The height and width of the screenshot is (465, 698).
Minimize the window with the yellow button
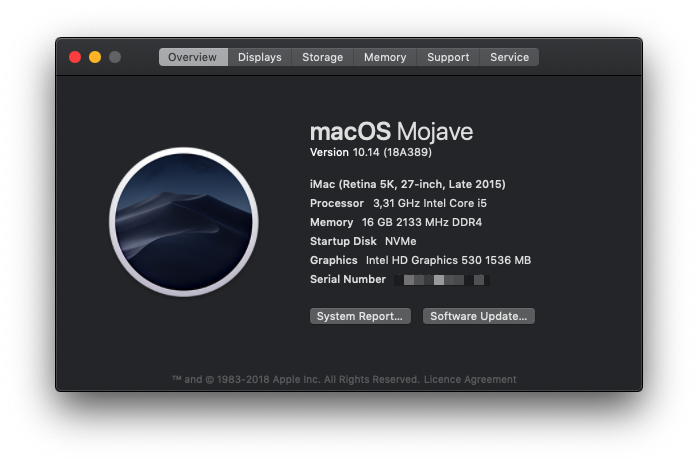click(x=95, y=57)
